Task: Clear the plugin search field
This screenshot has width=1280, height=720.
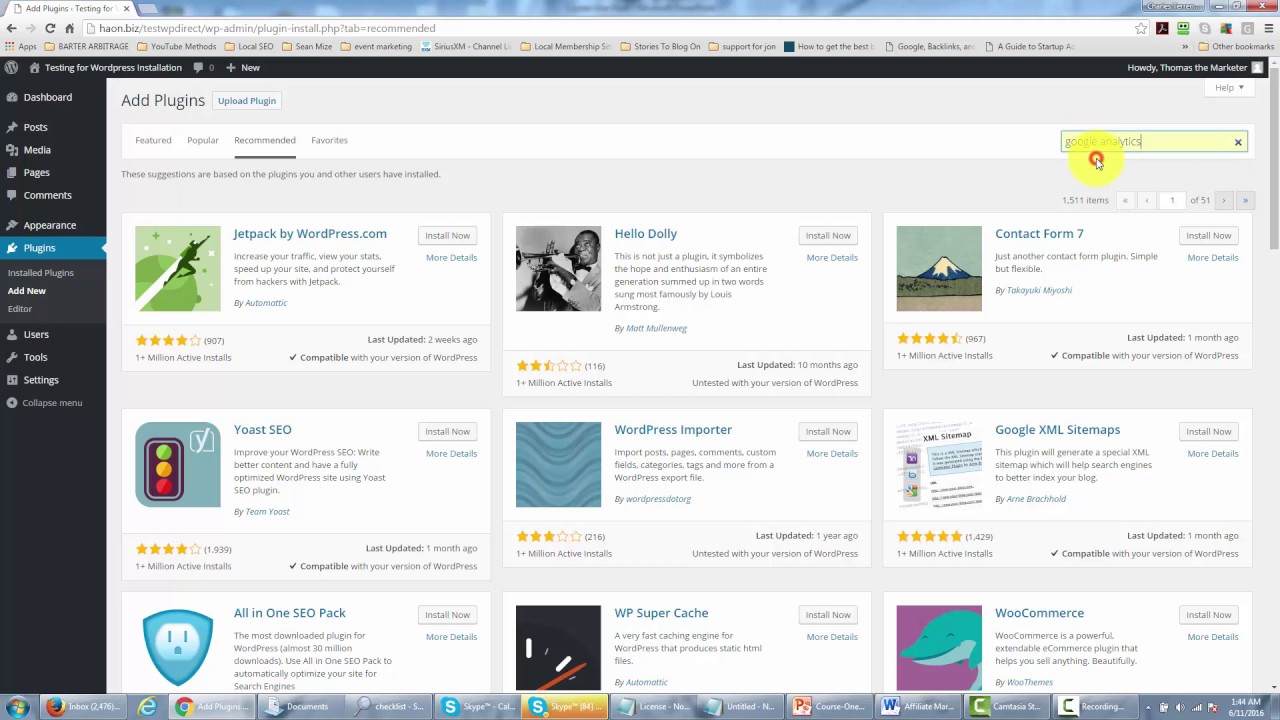Action: point(1238,142)
